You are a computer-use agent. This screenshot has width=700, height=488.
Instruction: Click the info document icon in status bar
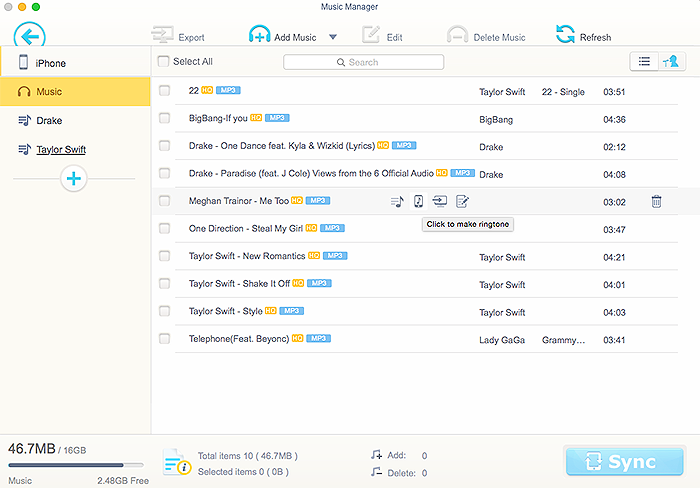click(177, 463)
